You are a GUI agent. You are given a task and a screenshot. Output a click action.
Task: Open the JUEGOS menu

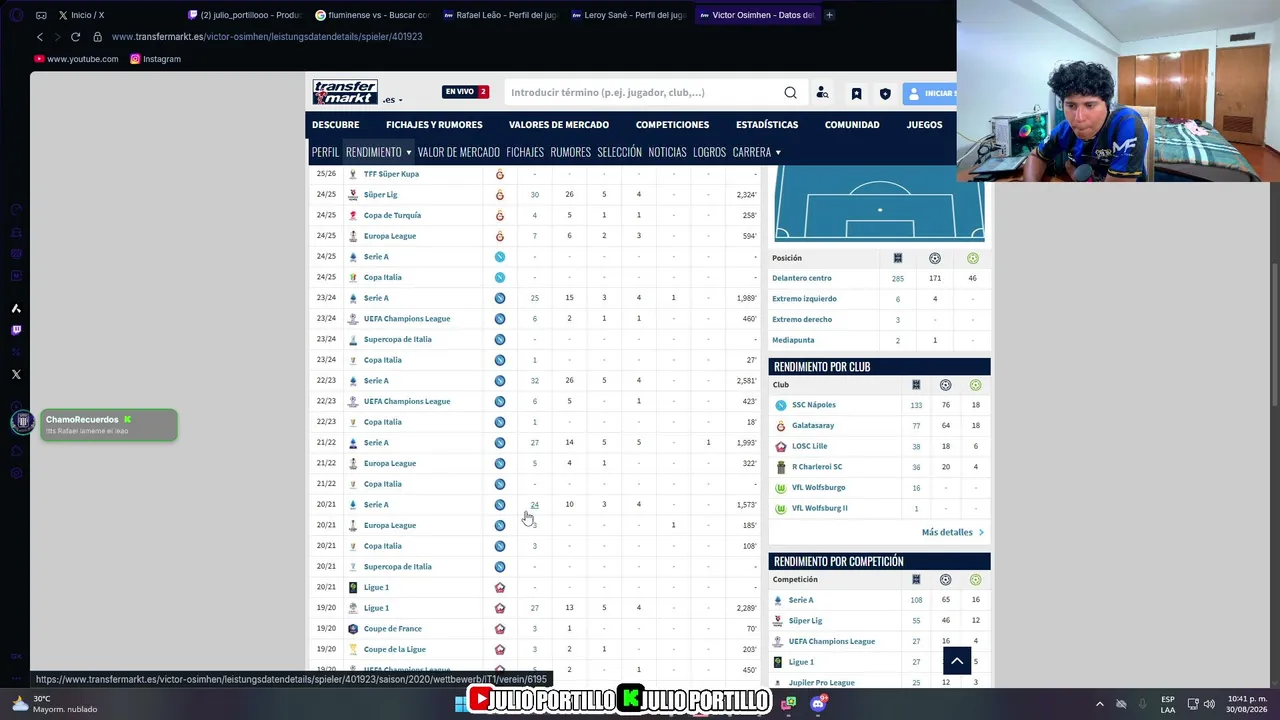924,125
